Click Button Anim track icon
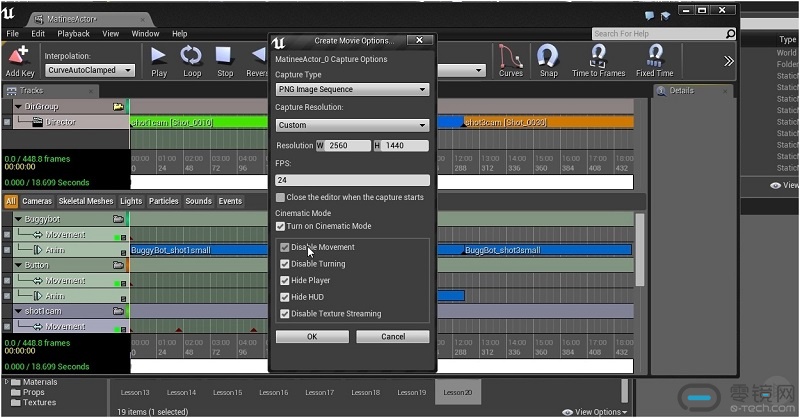800x418 pixels. coord(38,296)
